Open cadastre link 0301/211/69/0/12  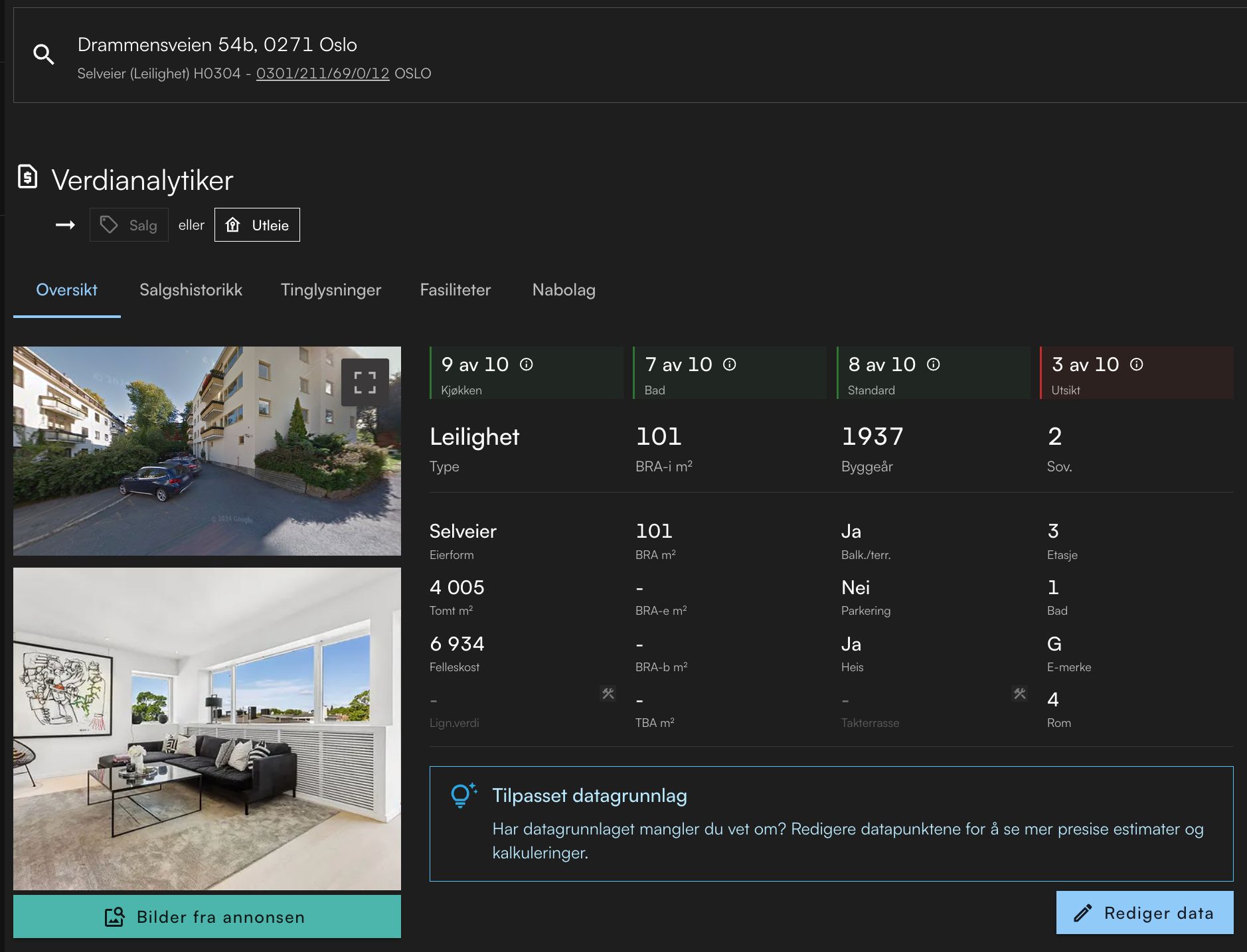[323, 74]
